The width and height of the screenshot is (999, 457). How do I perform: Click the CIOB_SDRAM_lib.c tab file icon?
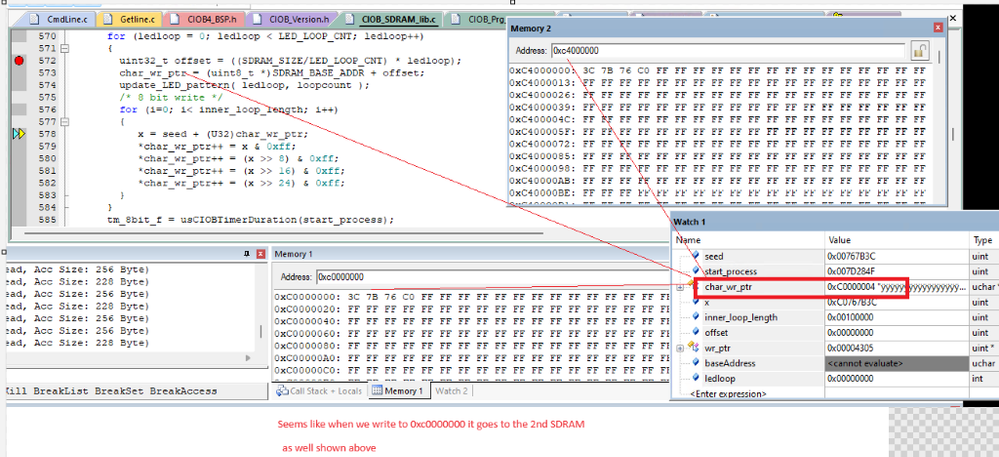[x=349, y=19]
